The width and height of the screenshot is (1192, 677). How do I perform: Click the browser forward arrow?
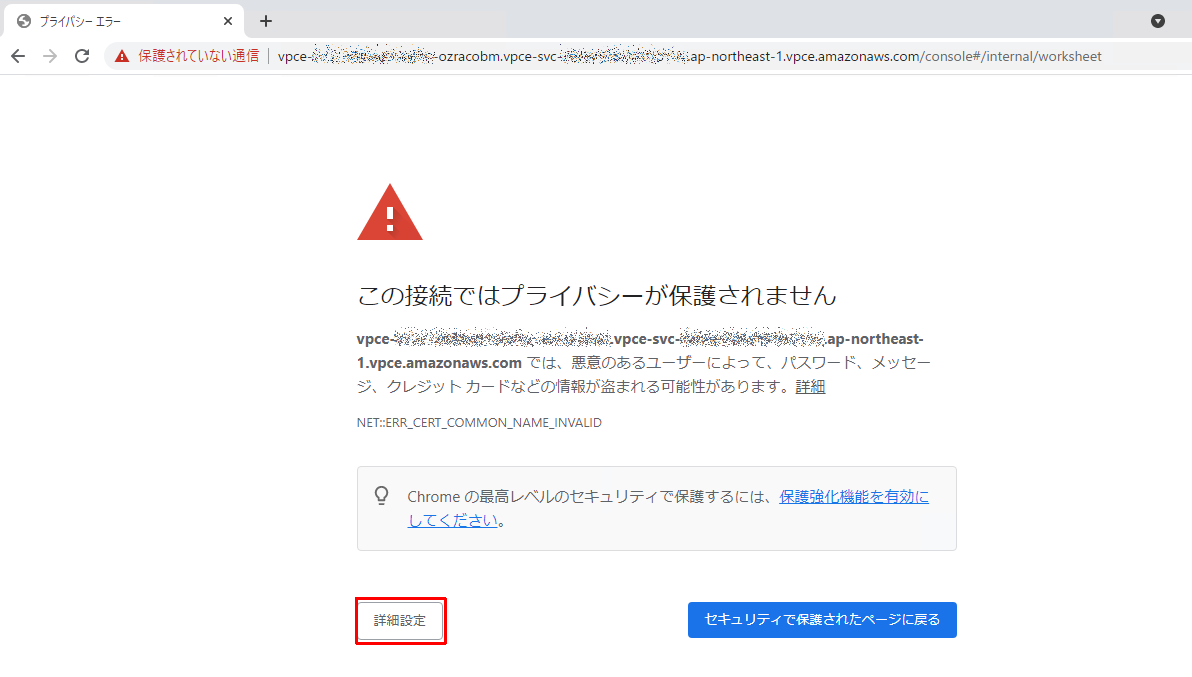pos(50,56)
